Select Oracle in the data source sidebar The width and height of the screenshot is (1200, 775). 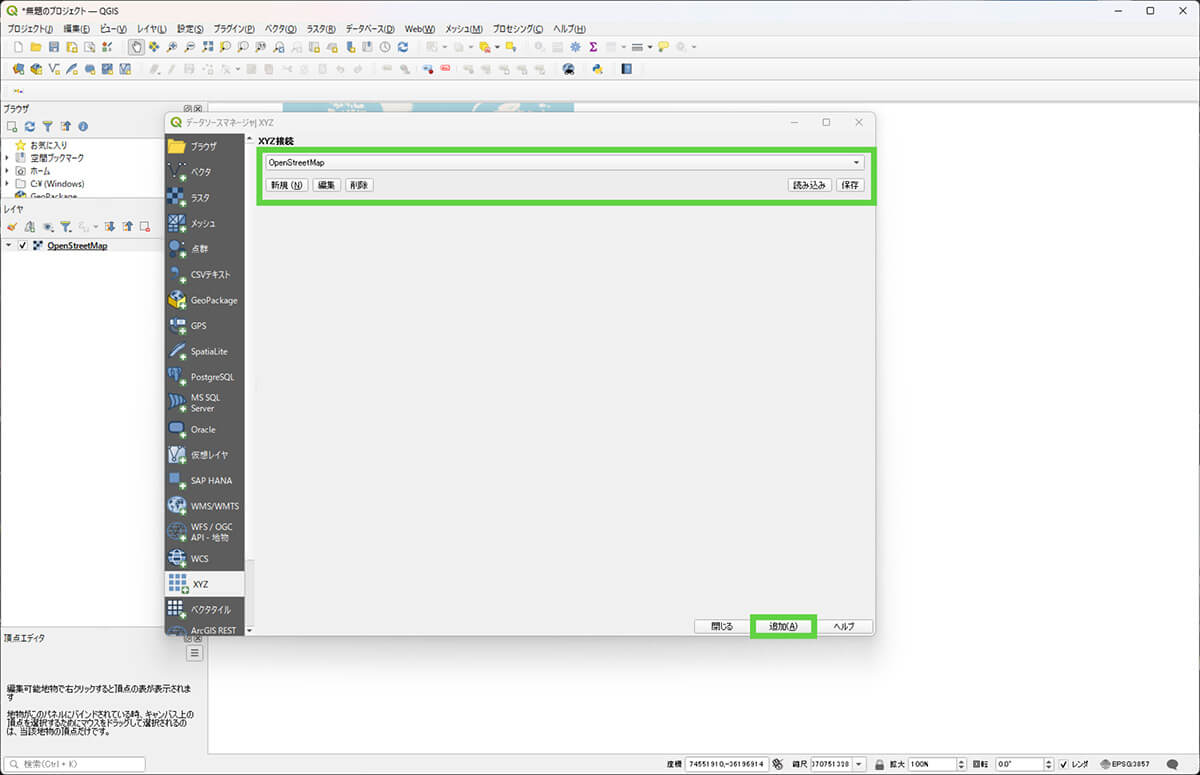click(x=204, y=429)
